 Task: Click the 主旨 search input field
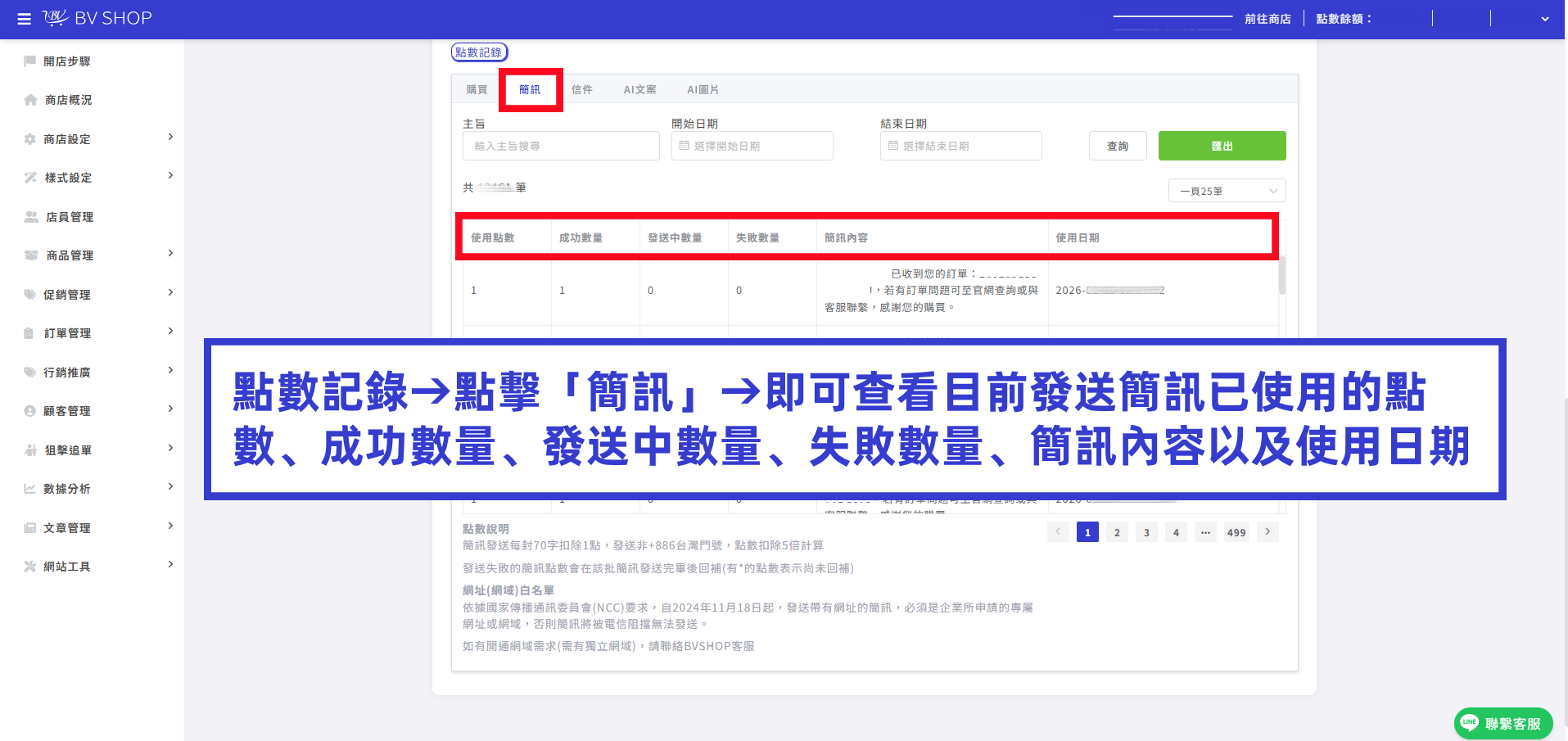(x=561, y=146)
